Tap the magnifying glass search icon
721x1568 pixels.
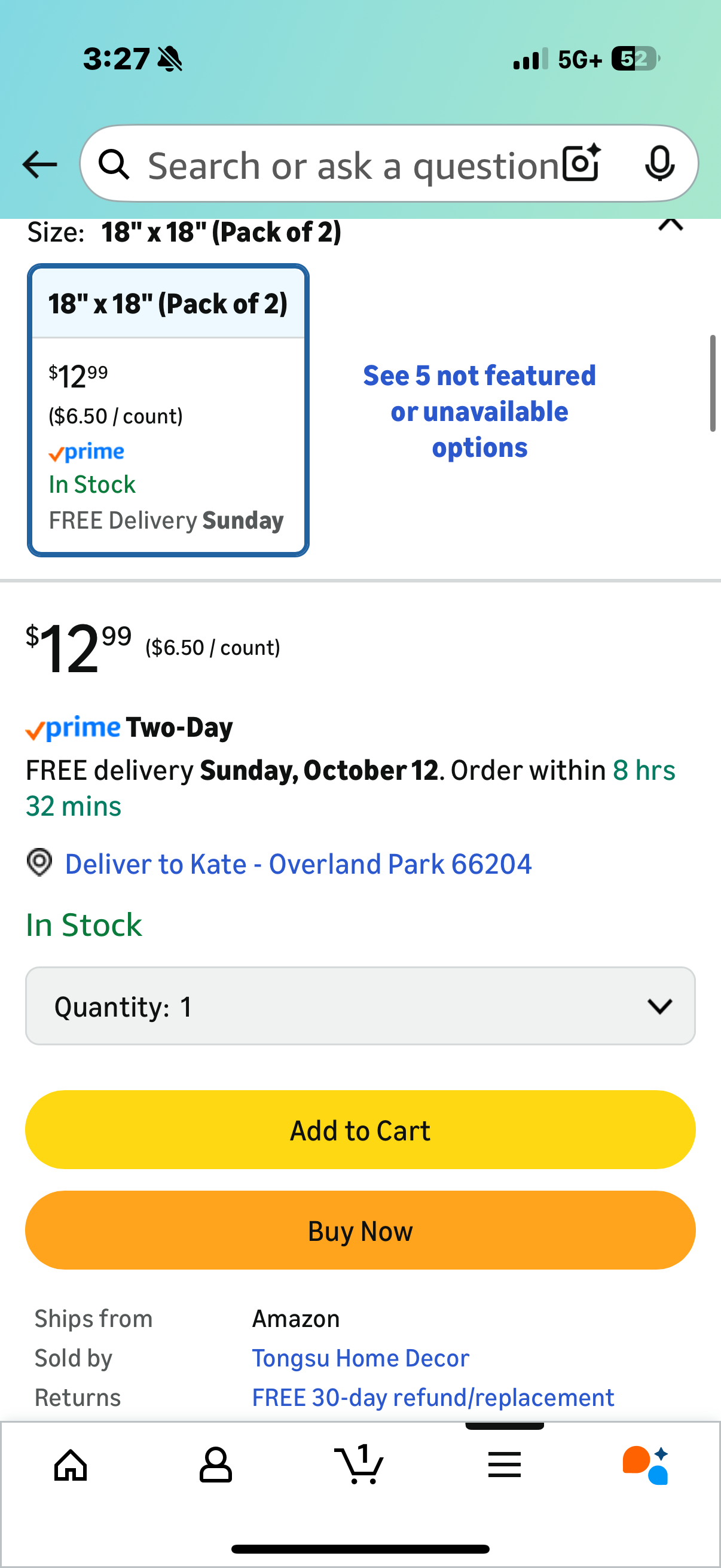(114, 164)
